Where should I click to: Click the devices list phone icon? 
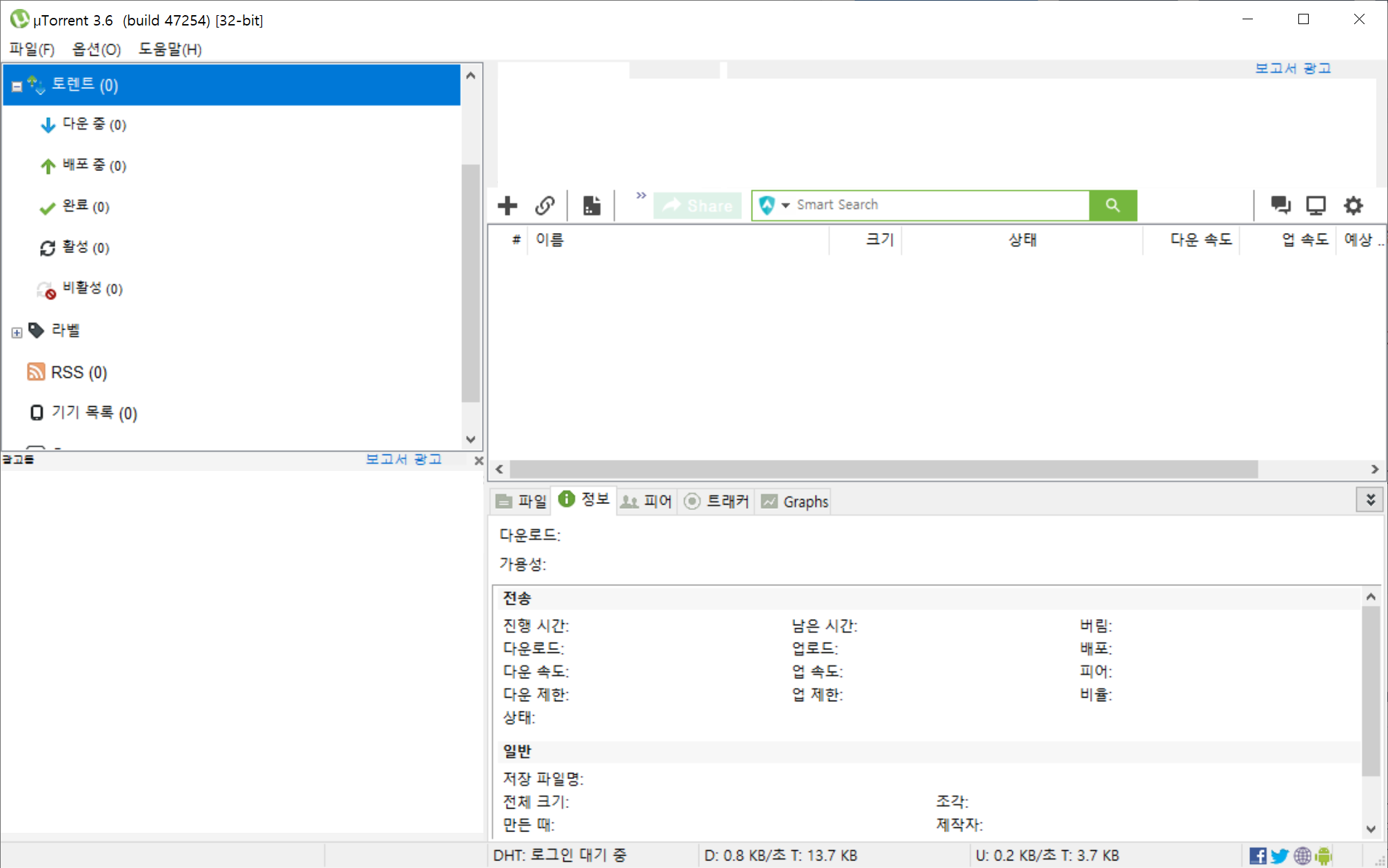(37, 412)
